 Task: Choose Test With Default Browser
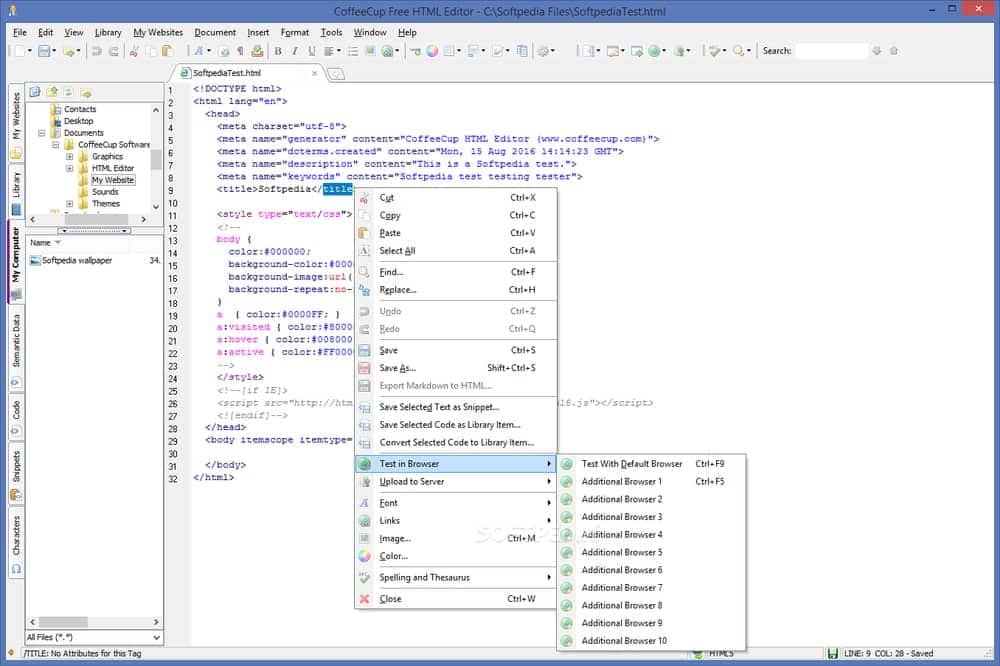(x=632, y=464)
